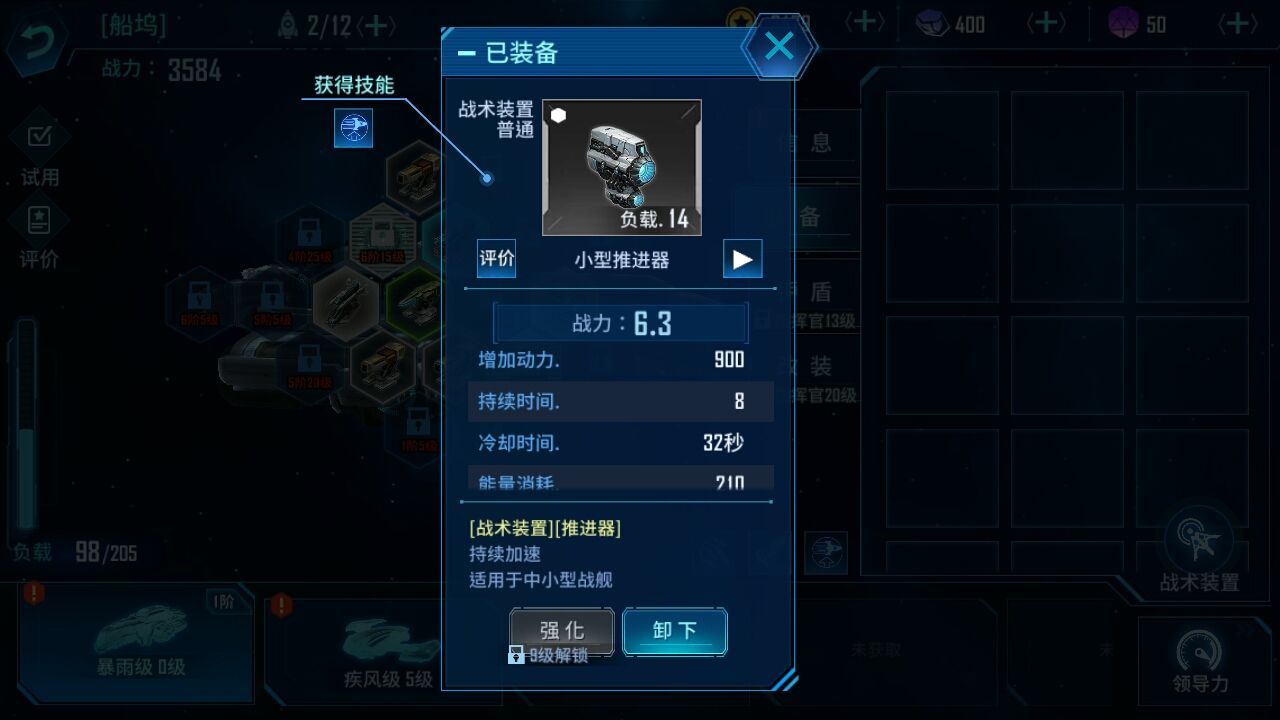Collapse the dialog using 已装备 minus icon
The height and width of the screenshot is (720, 1280).
tap(466, 53)
